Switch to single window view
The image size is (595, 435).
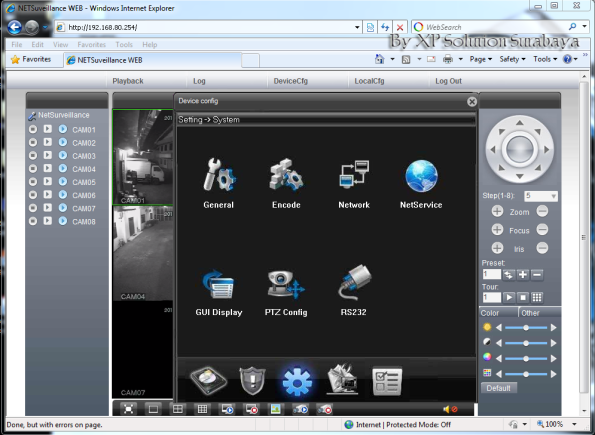pyautogui.click(x=153, y=409)
